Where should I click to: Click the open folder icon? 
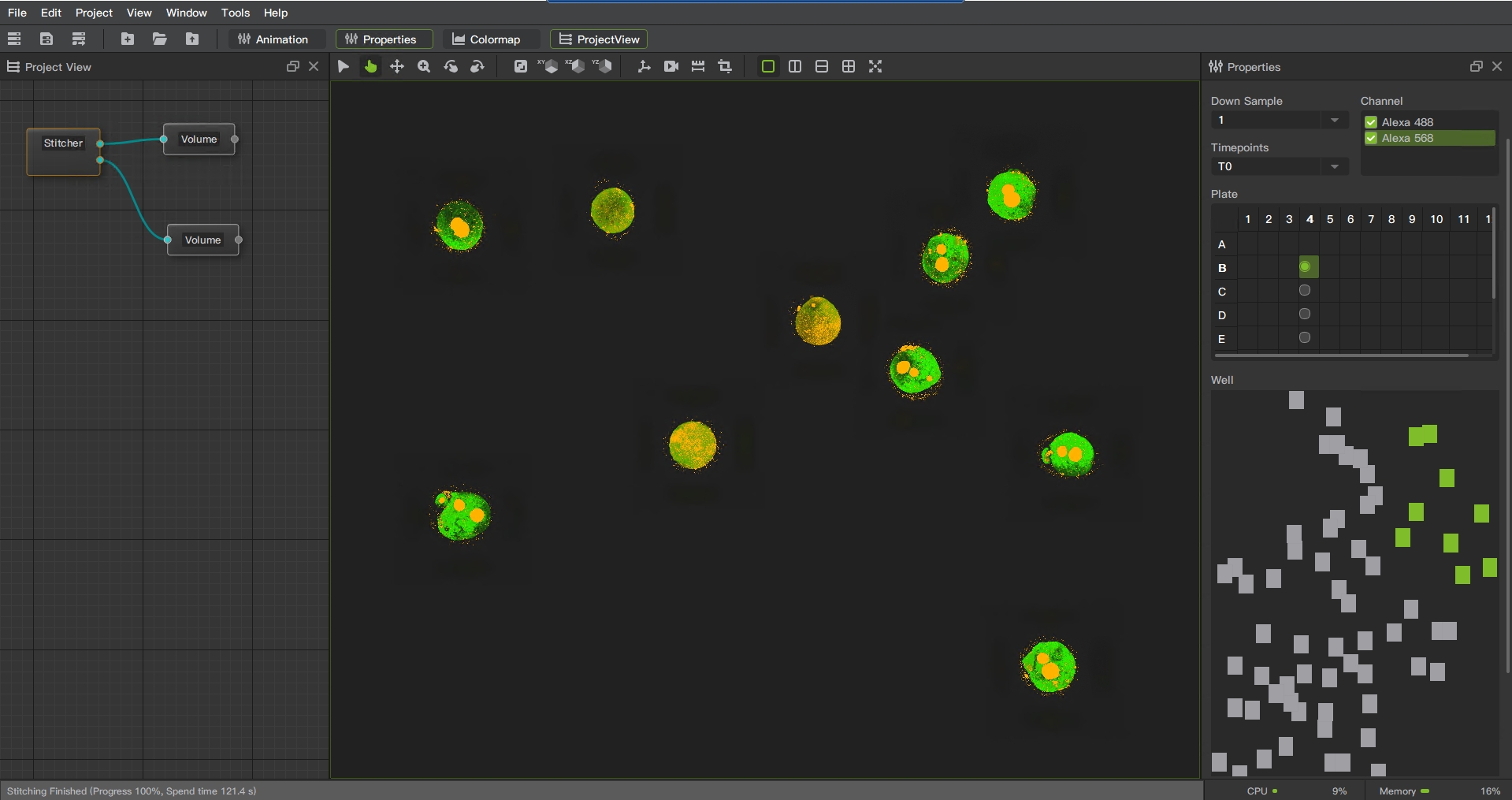[x=160, y=39]
